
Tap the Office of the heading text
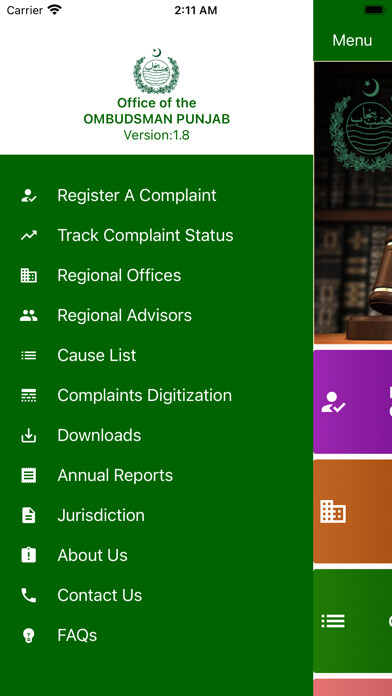pos(156,103)
